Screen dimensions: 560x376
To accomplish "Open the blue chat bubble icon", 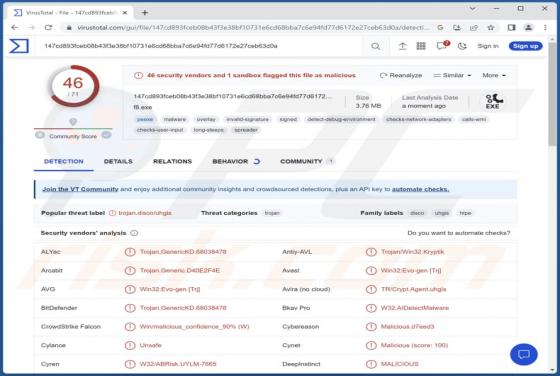I will [x=524, y=354].
